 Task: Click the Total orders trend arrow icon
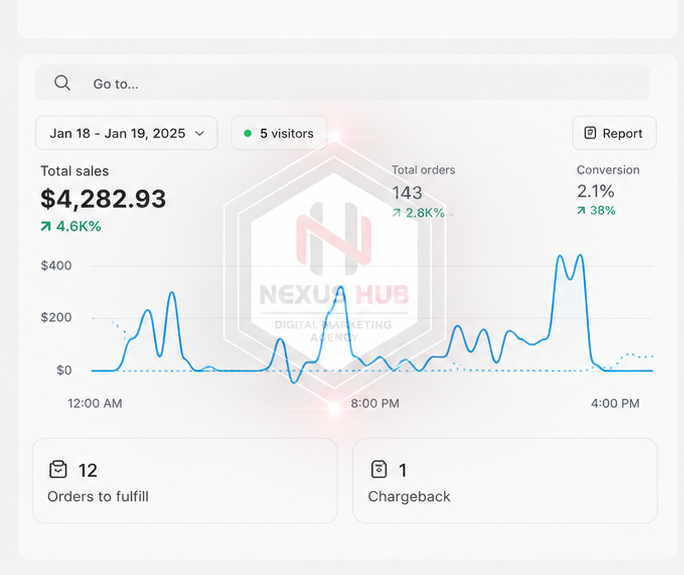(397, 213)
